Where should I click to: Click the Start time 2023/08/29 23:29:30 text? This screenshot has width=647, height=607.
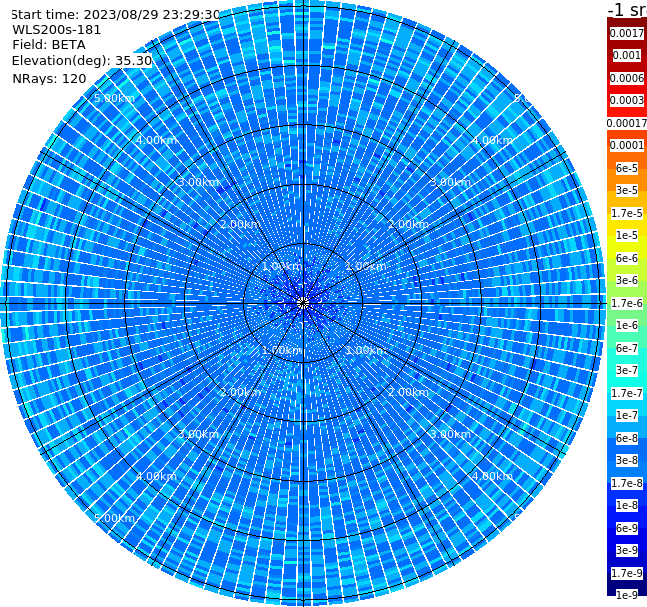[115, 15]
